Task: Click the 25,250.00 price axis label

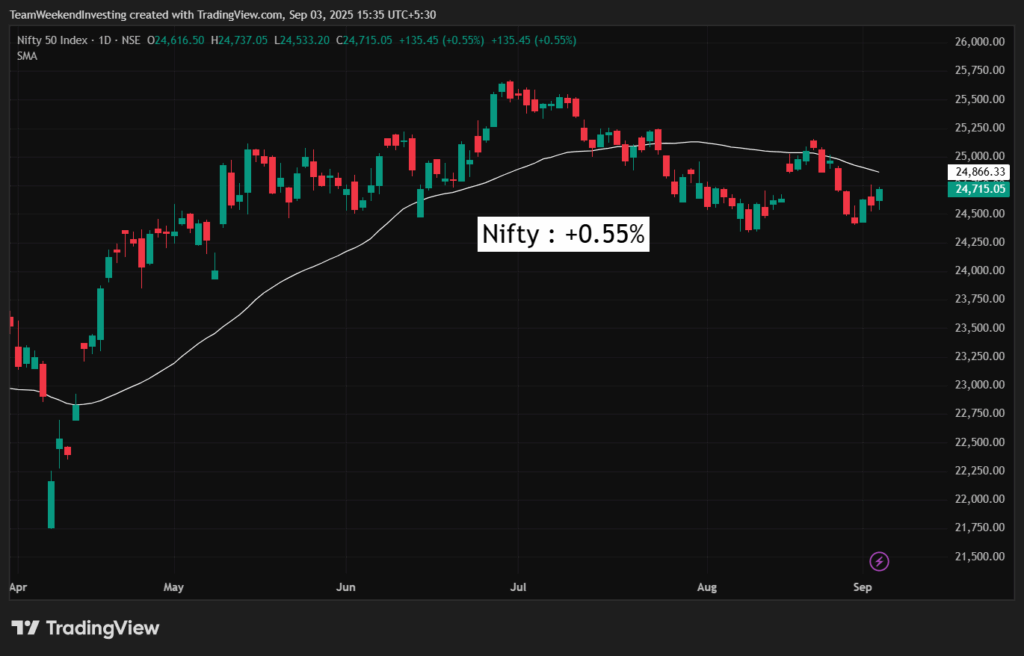Action: click(980, 127)
